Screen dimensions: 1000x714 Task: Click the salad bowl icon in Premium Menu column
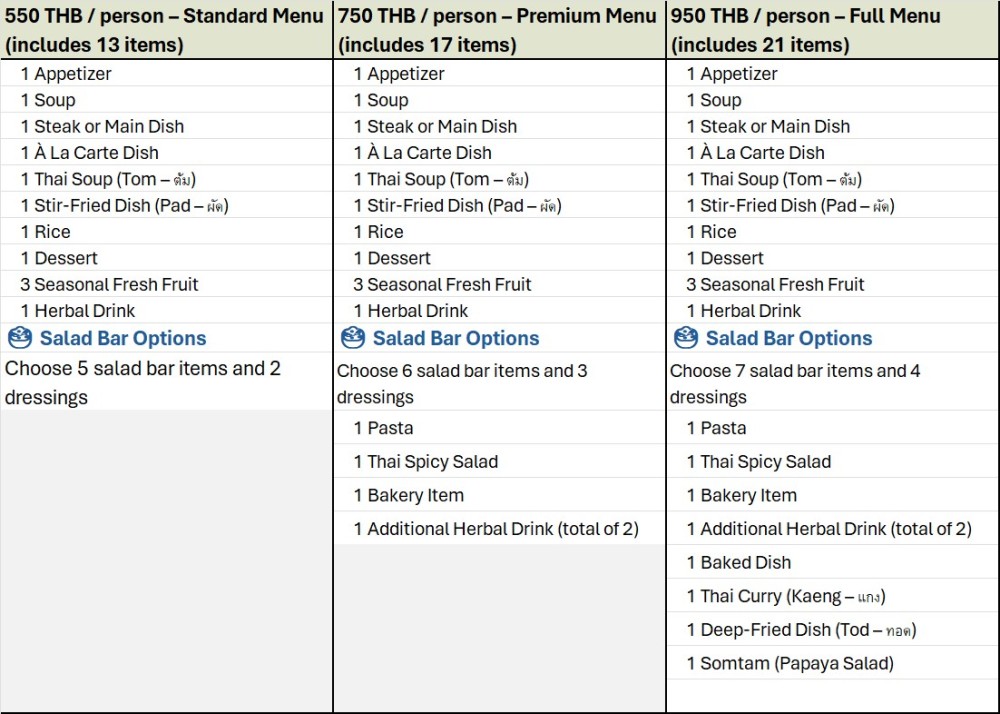[x=352, y=338]
